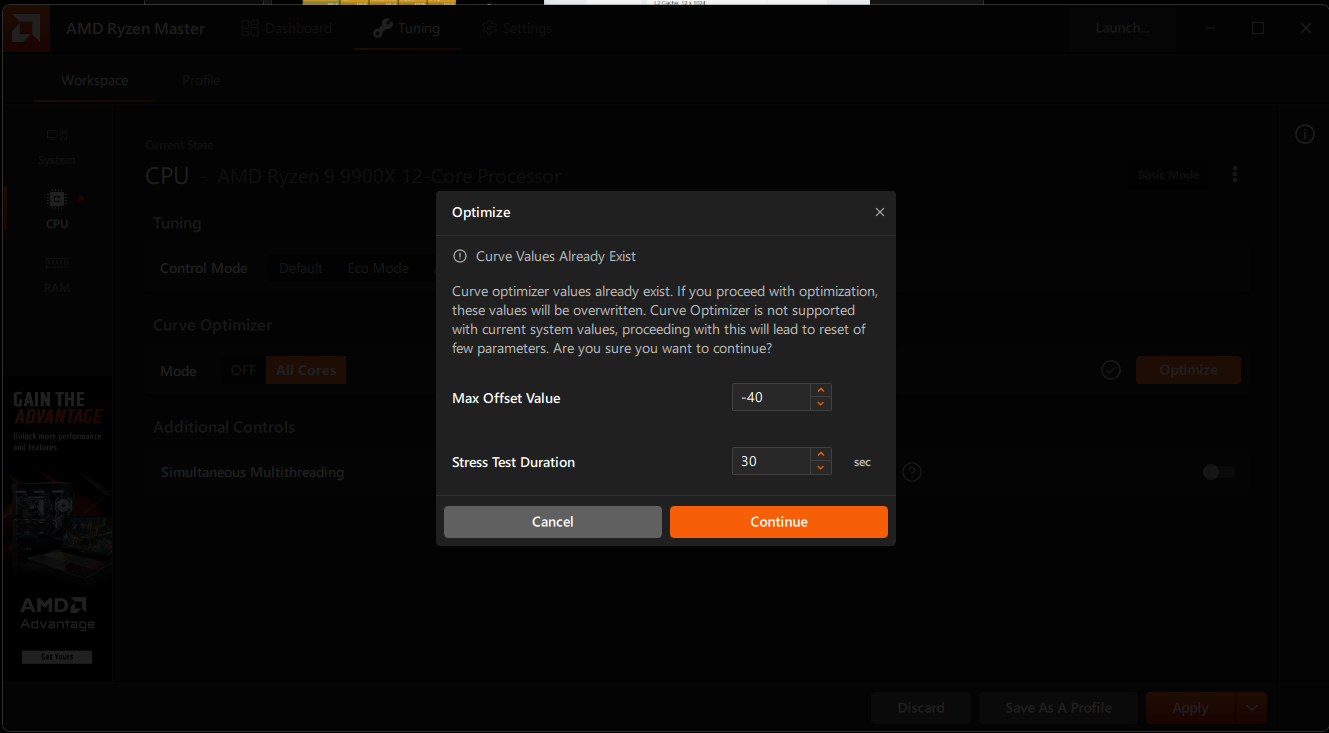The width and height of the screenshot is (1329, 733).
Task: Focus the Stress Test Duration field showing 30
Action: pyautogui.click(x=770, y=461)
